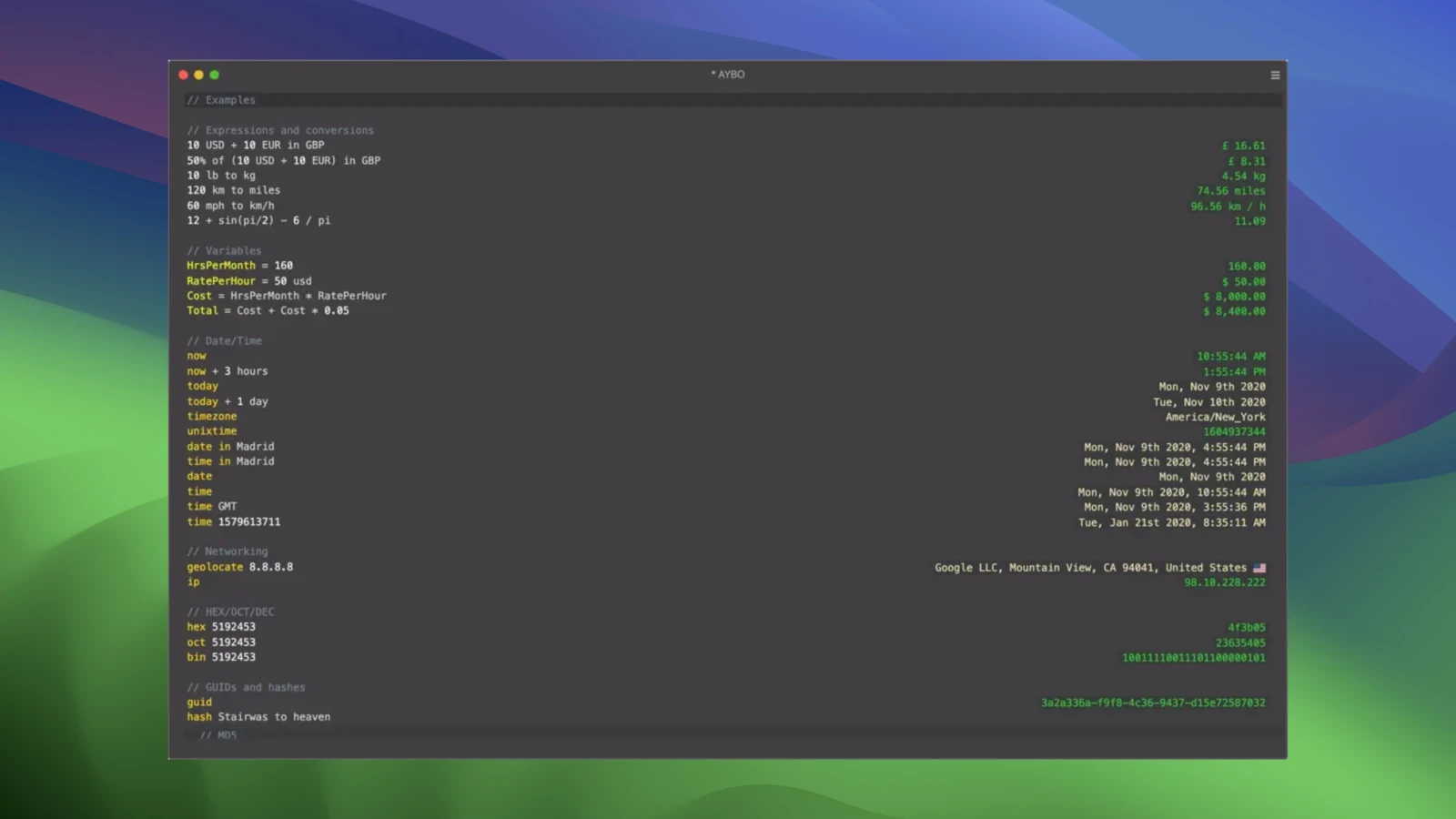Viewport: 1456px width, 819px height.
Task: Click the HrsPerMonth variable name
Action: (221, 266)
